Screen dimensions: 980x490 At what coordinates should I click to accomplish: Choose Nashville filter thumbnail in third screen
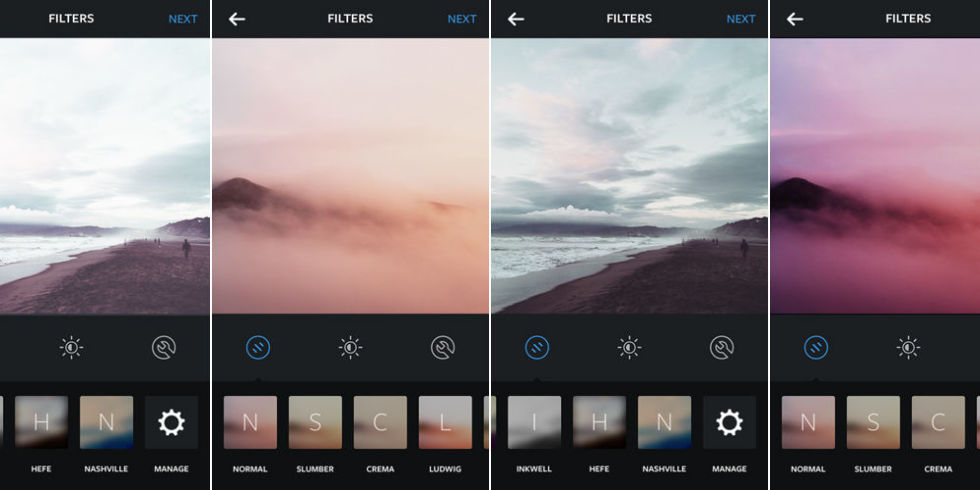tap(664, 422)
